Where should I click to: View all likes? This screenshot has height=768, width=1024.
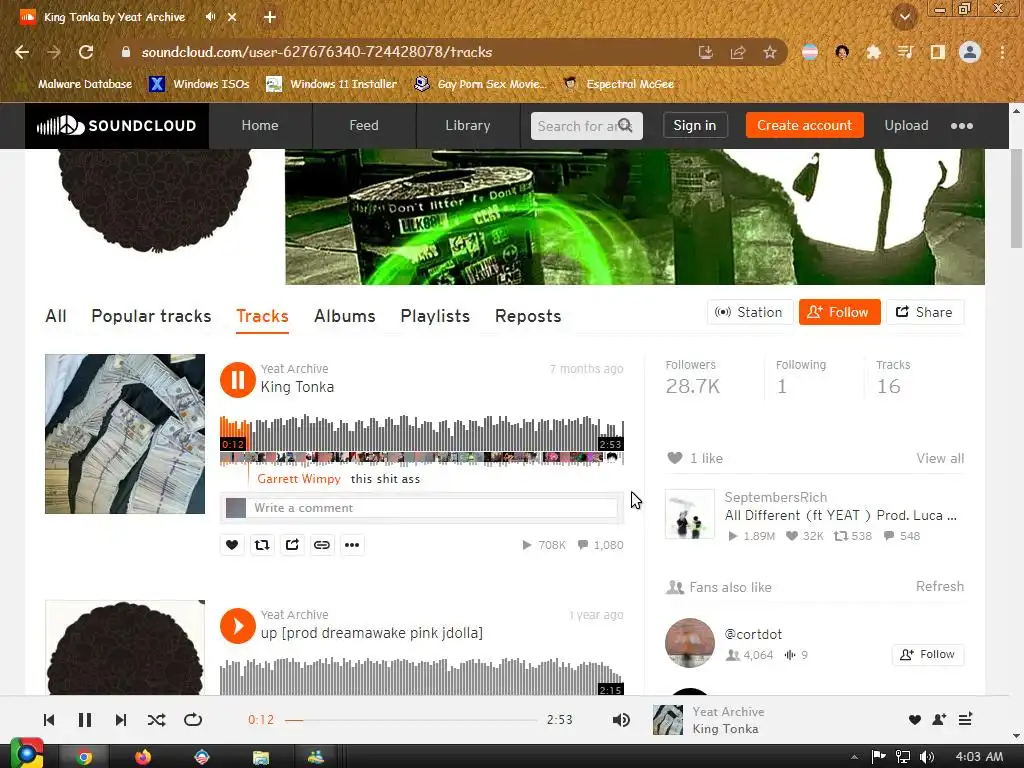(x=940, y=458)
